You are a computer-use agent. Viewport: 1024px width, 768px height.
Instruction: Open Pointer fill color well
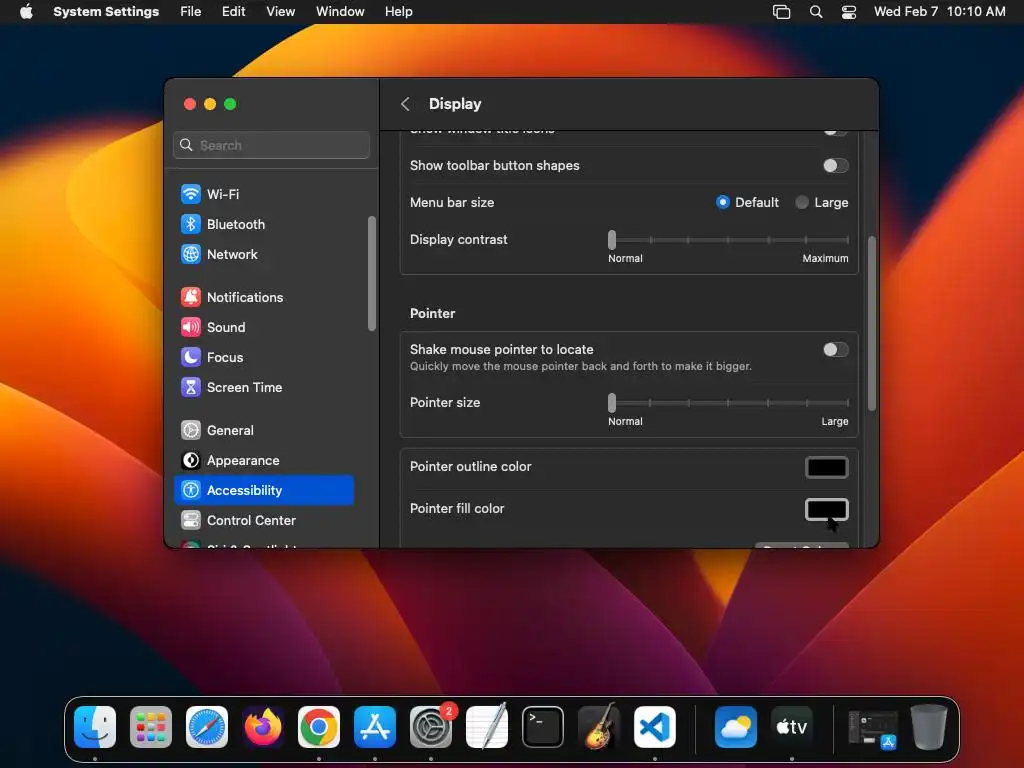[x=827, y=509]
